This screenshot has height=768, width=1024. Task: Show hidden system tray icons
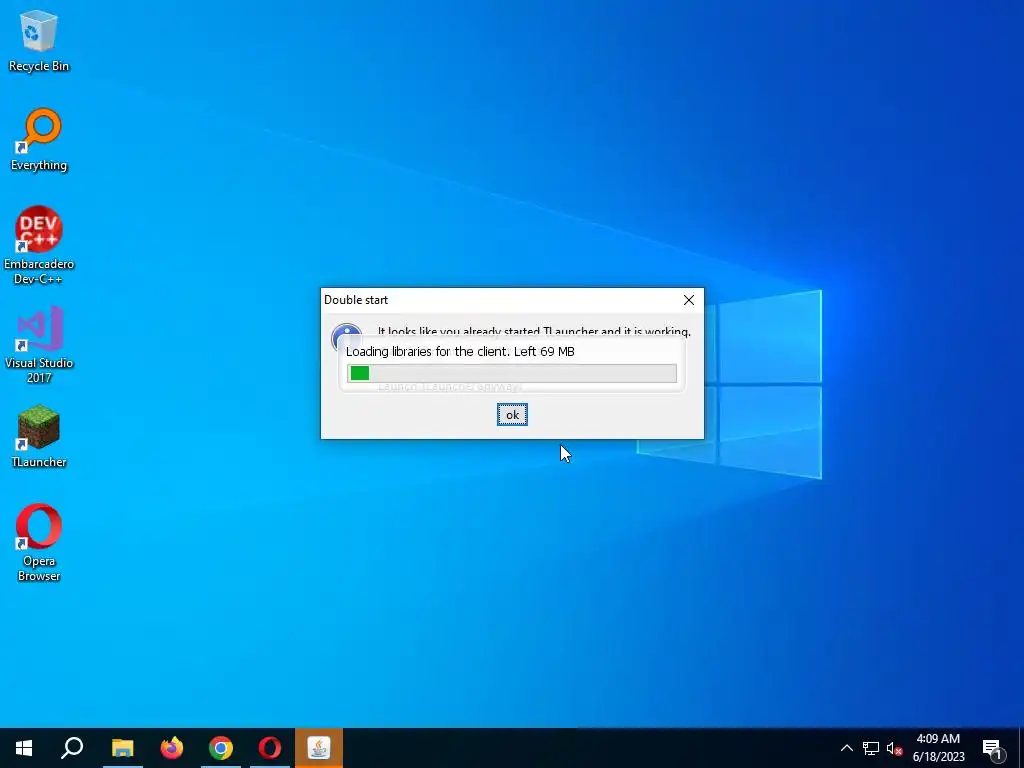point(846,748)
